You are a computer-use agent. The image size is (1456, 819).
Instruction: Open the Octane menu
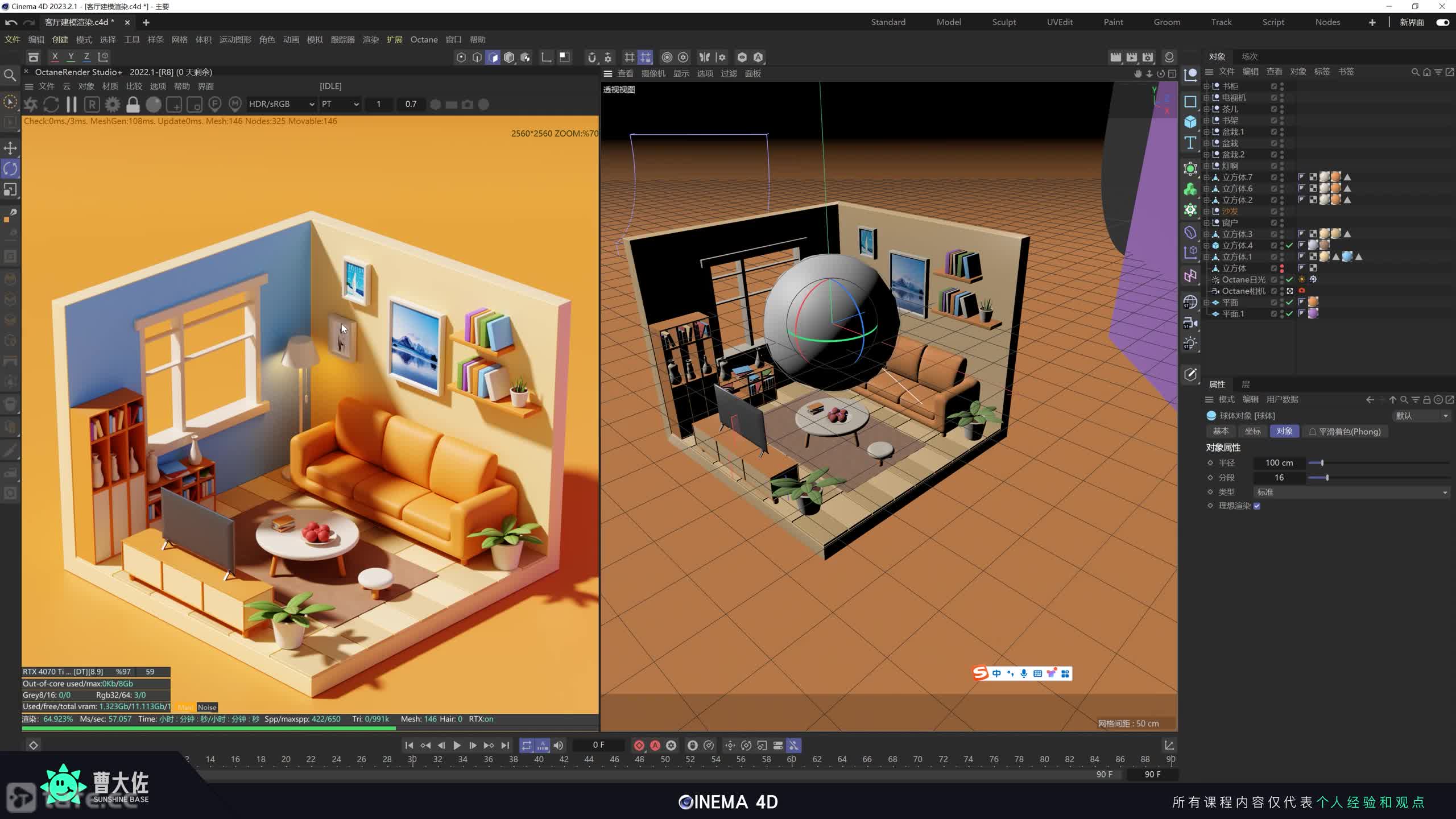tap(424, 40)
